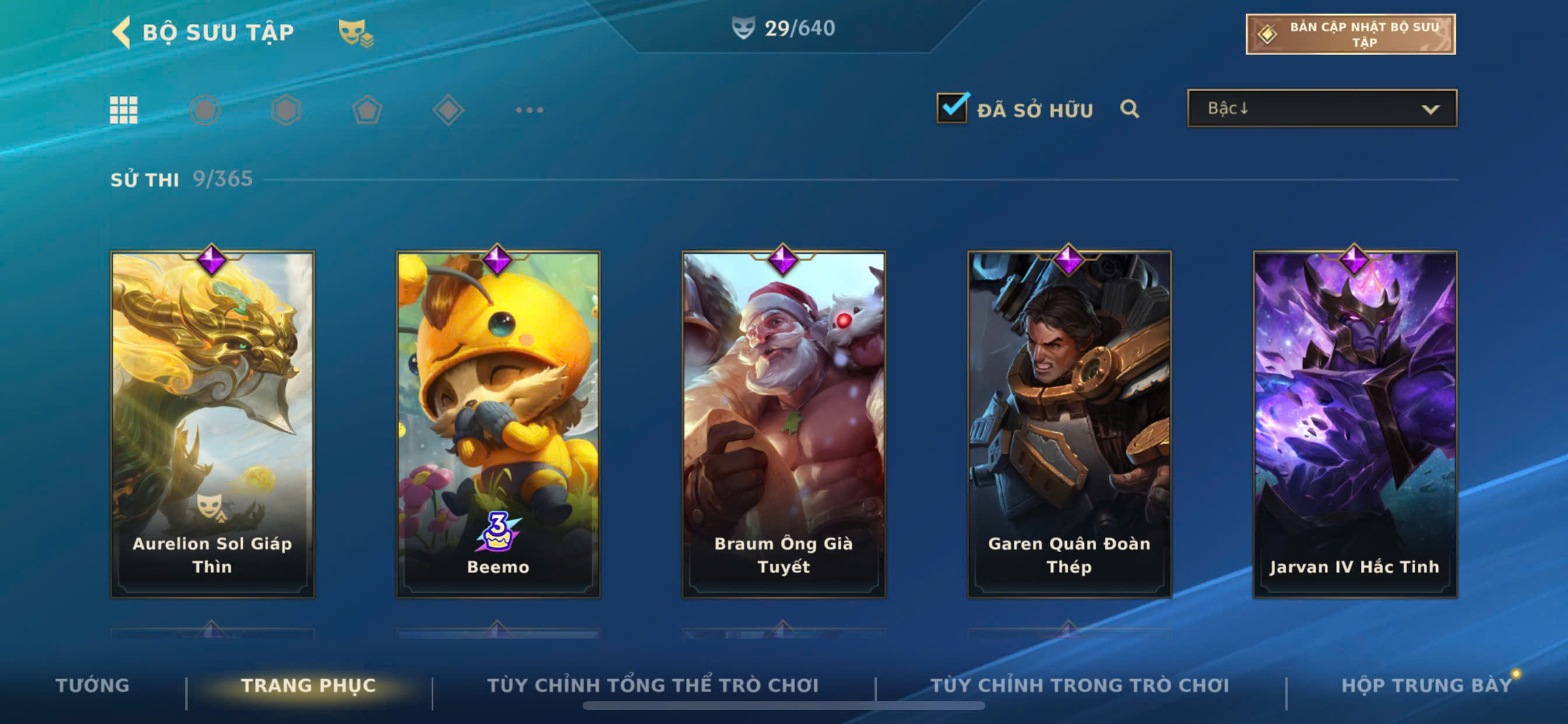The height and width of the screenshot is (724, 1568).
Task: Click Bản Cập Nhật Bộ Sưu Tập button
Action: 1350,34
